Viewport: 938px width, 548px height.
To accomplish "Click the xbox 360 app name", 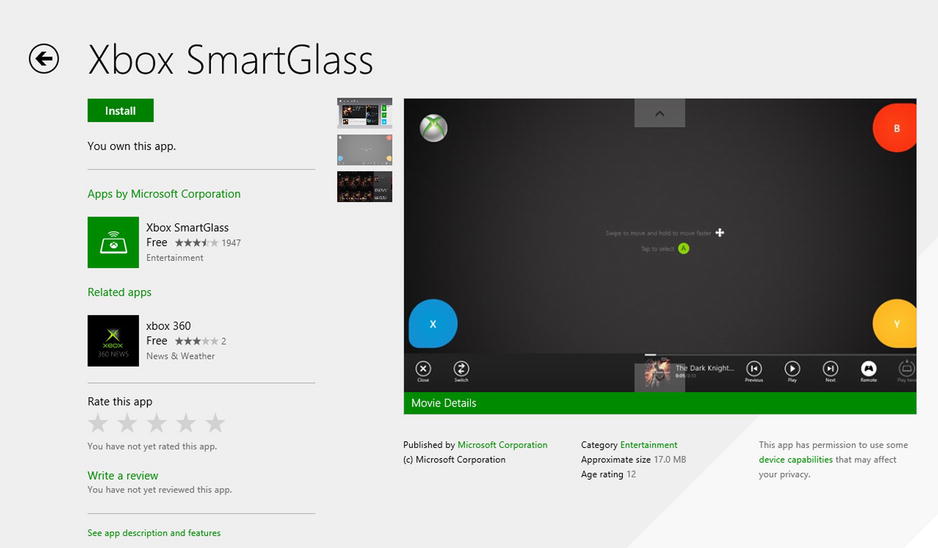I will (x=168, y=325).
